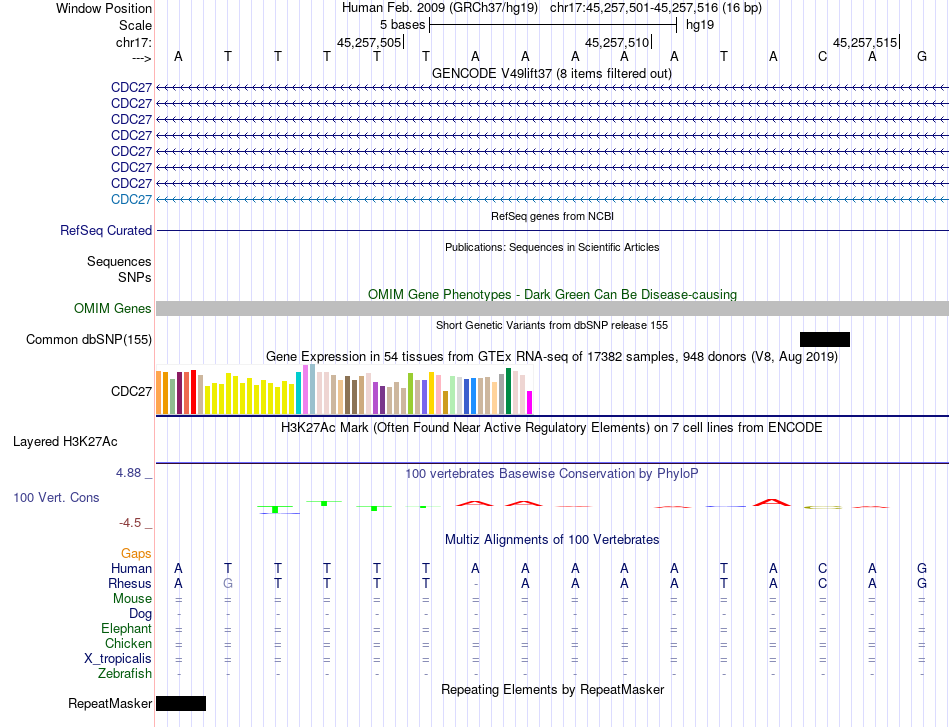
Task: Open RefSeq genes from NCBI track title
Action: 552,216
